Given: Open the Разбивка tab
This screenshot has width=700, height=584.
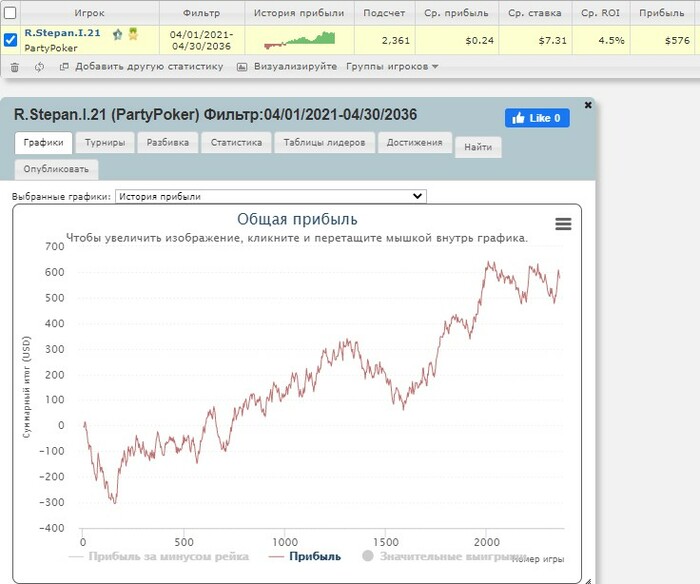Looking at the screenshot, I should (168, 143).
